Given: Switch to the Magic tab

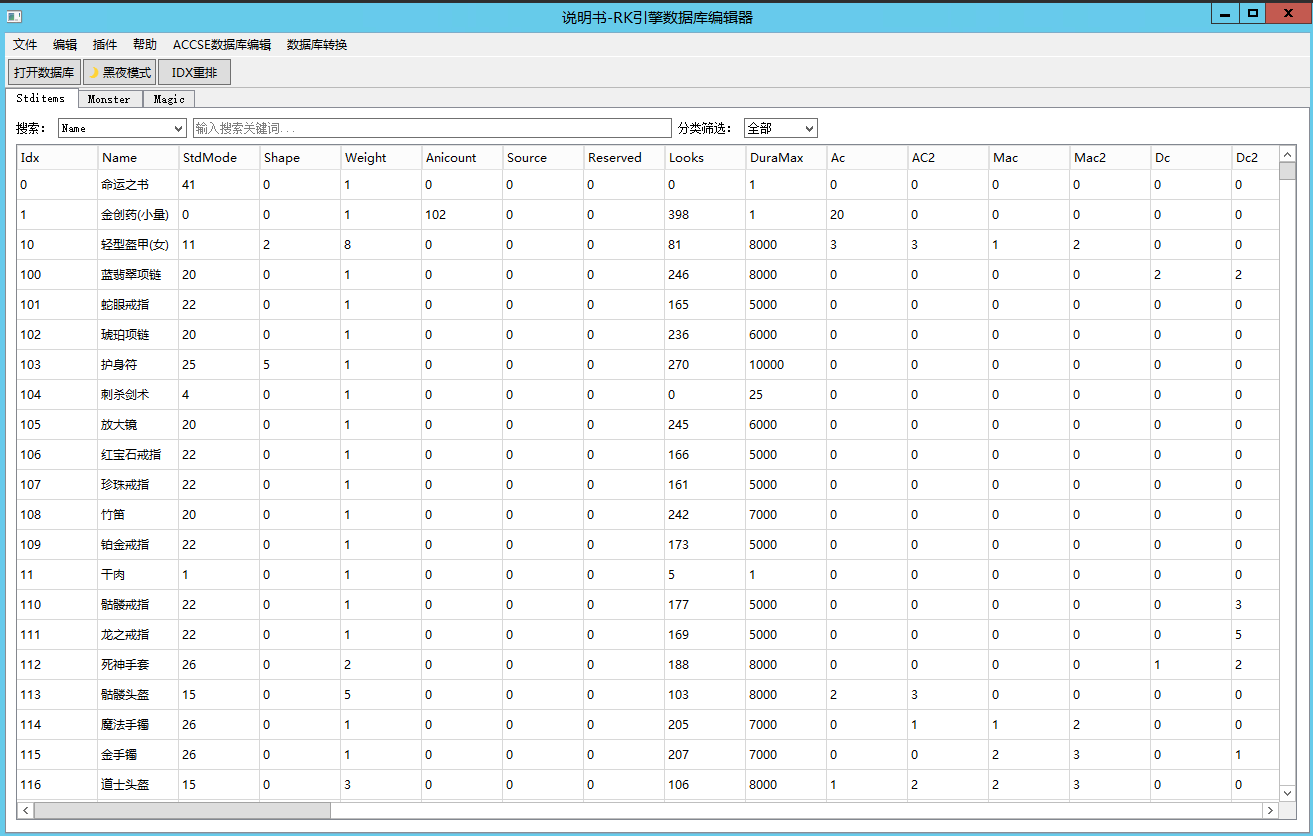Looking at the screenshot, I should (169, 99).
